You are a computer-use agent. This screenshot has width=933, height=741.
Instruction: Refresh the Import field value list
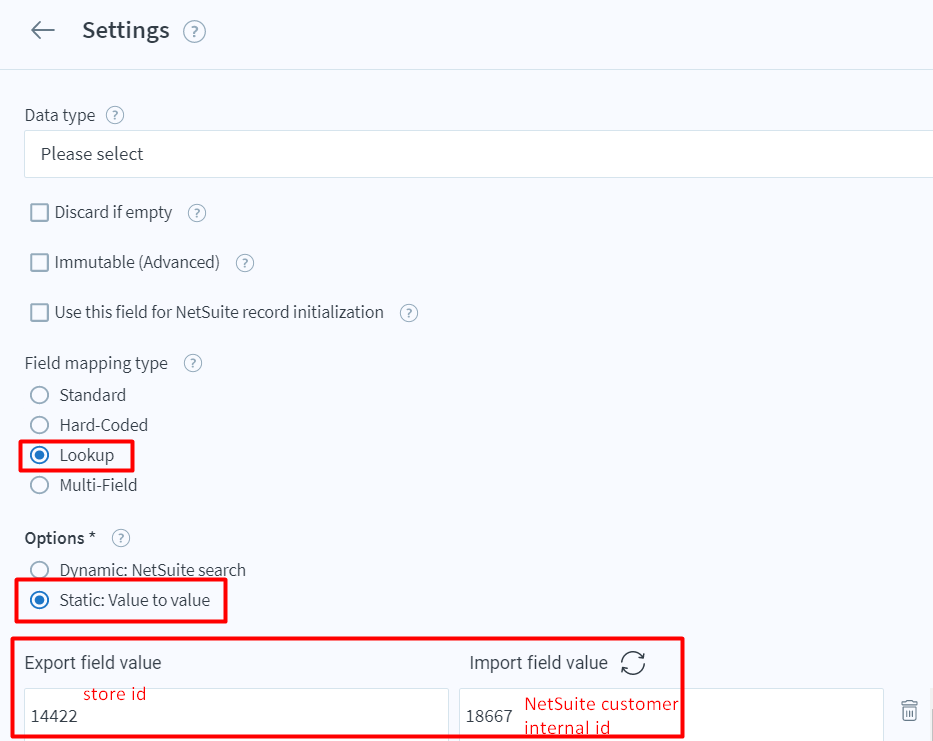(633, 663)
